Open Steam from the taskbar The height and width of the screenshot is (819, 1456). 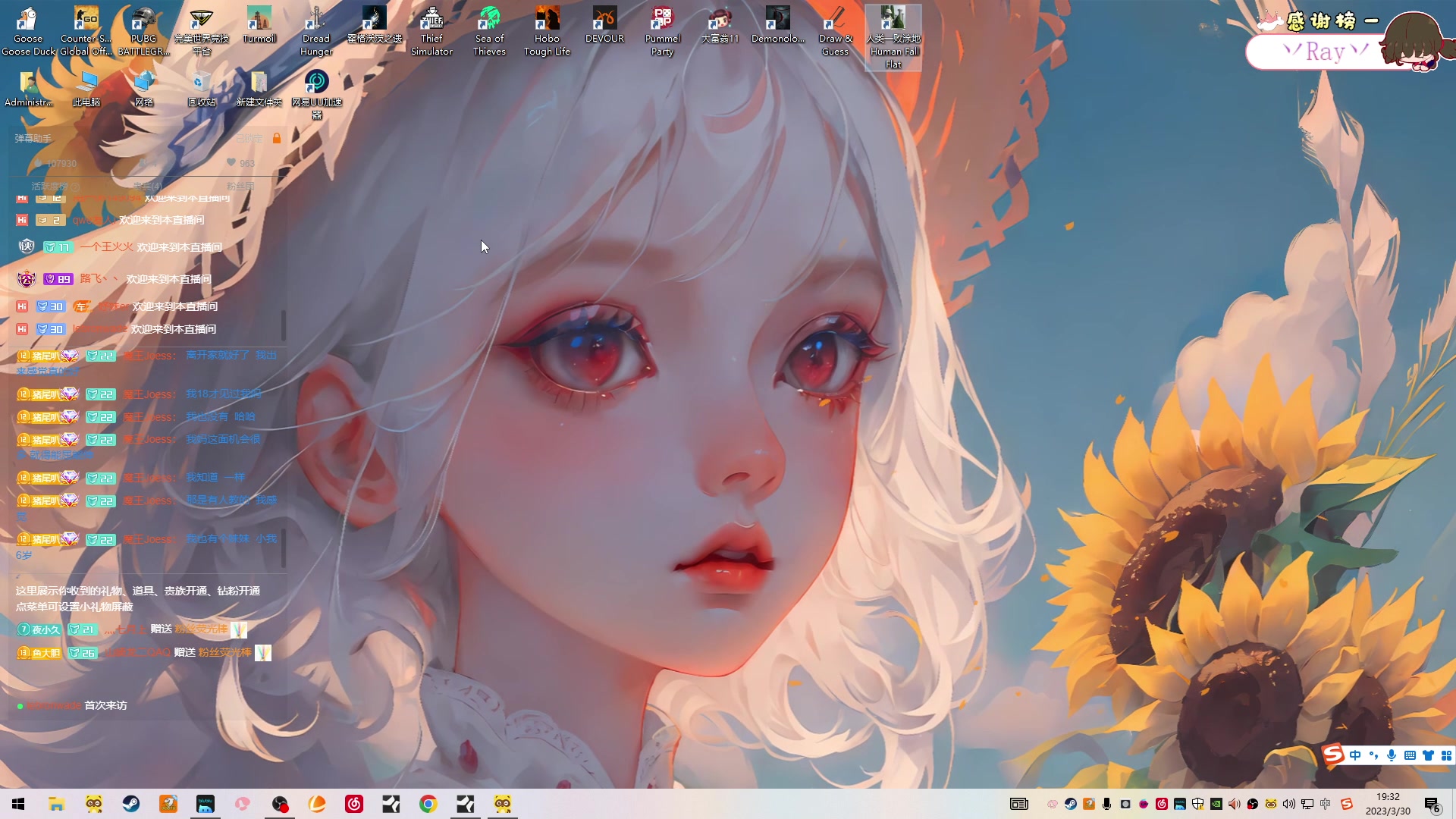point(131,804)
